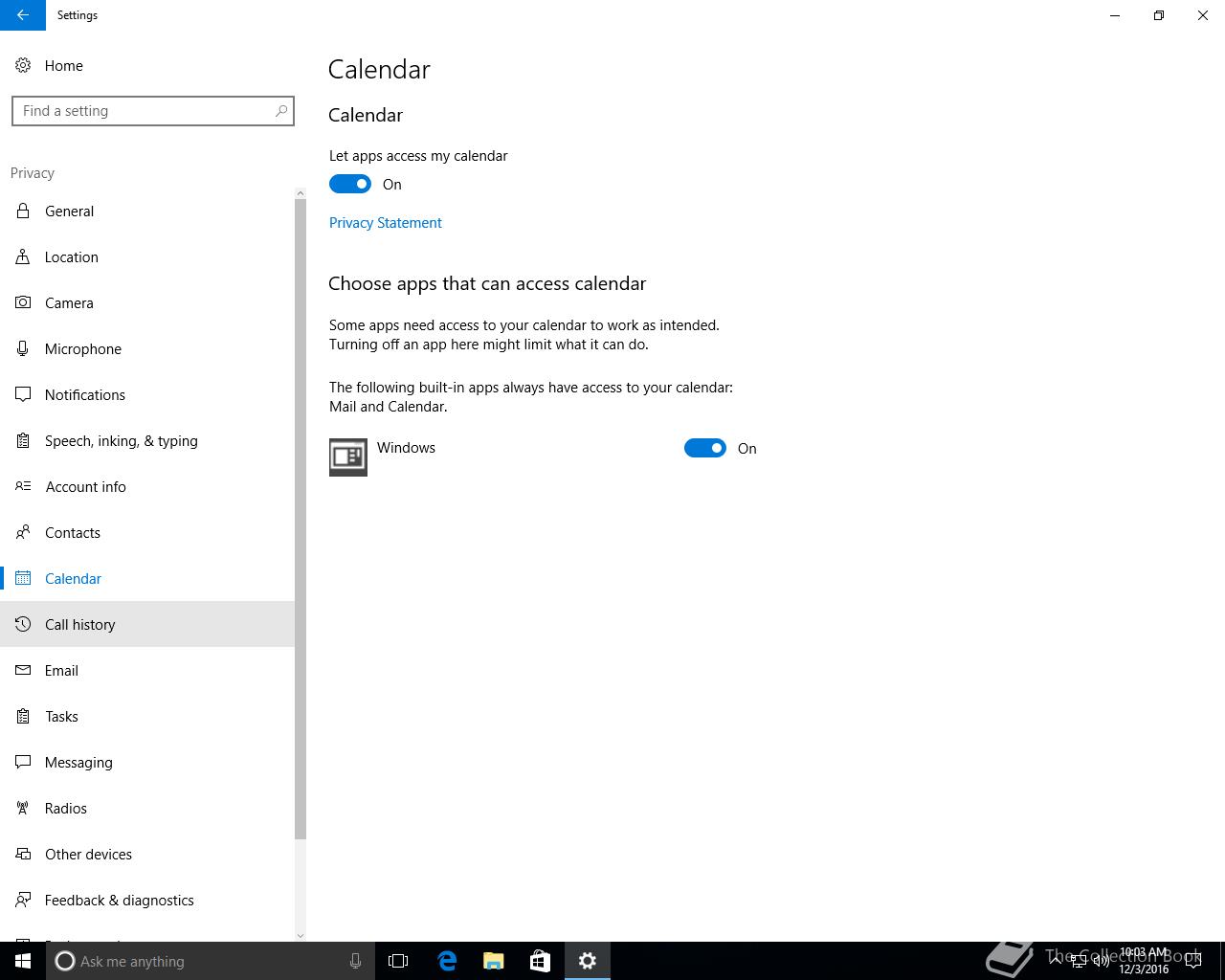Open Feedback & diagnostics settings
Screen dimensions: 1225x980
(147, 901)
